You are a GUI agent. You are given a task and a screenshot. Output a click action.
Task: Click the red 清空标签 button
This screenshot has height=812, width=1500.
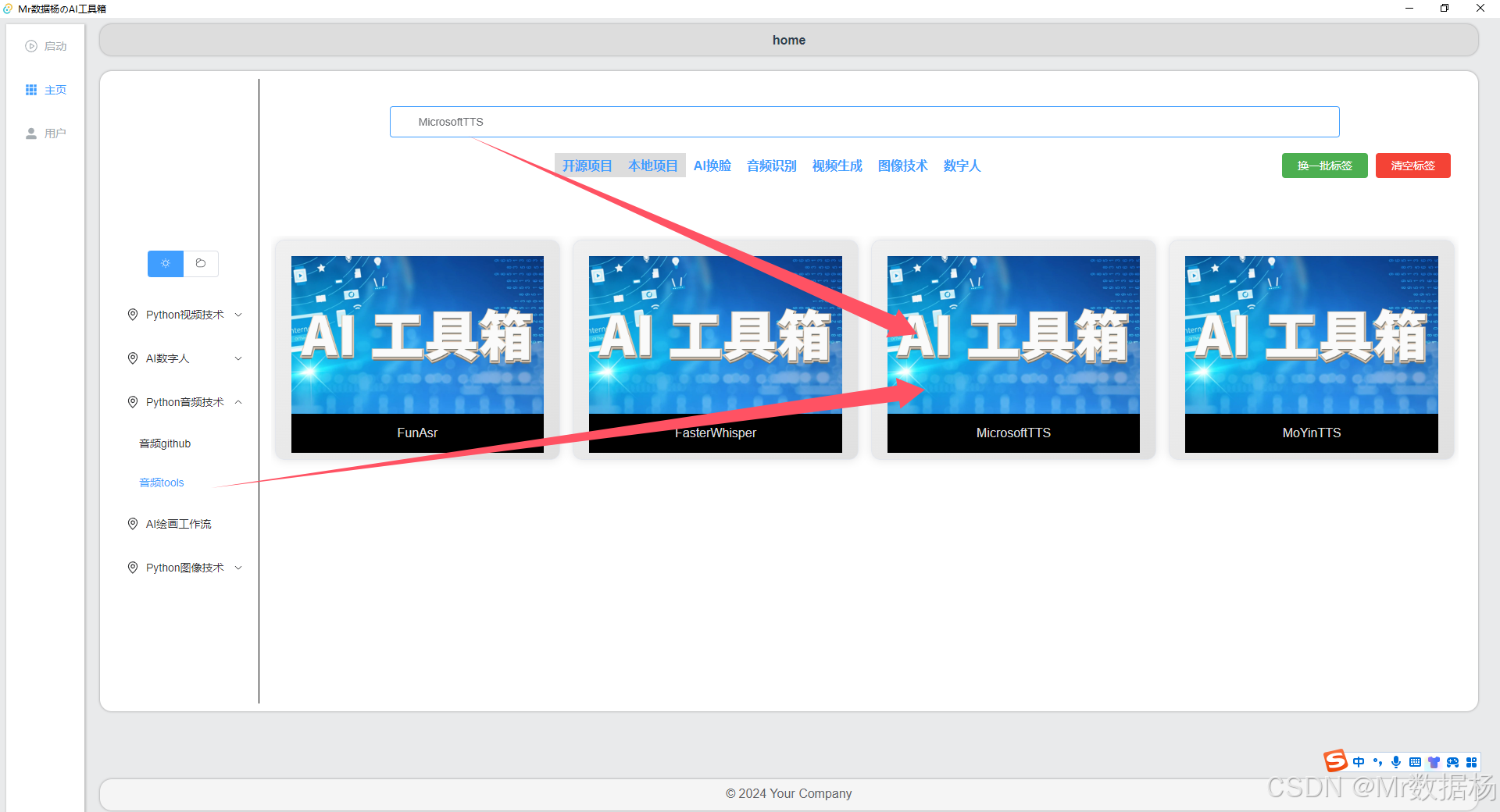pos(1413,166)
